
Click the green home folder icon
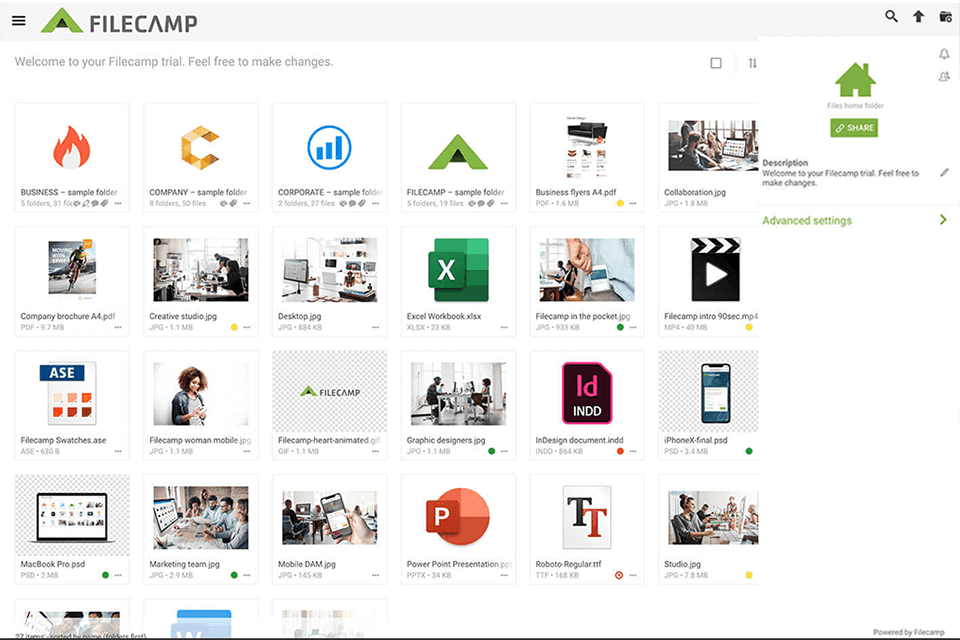click(x=855, y=80)
